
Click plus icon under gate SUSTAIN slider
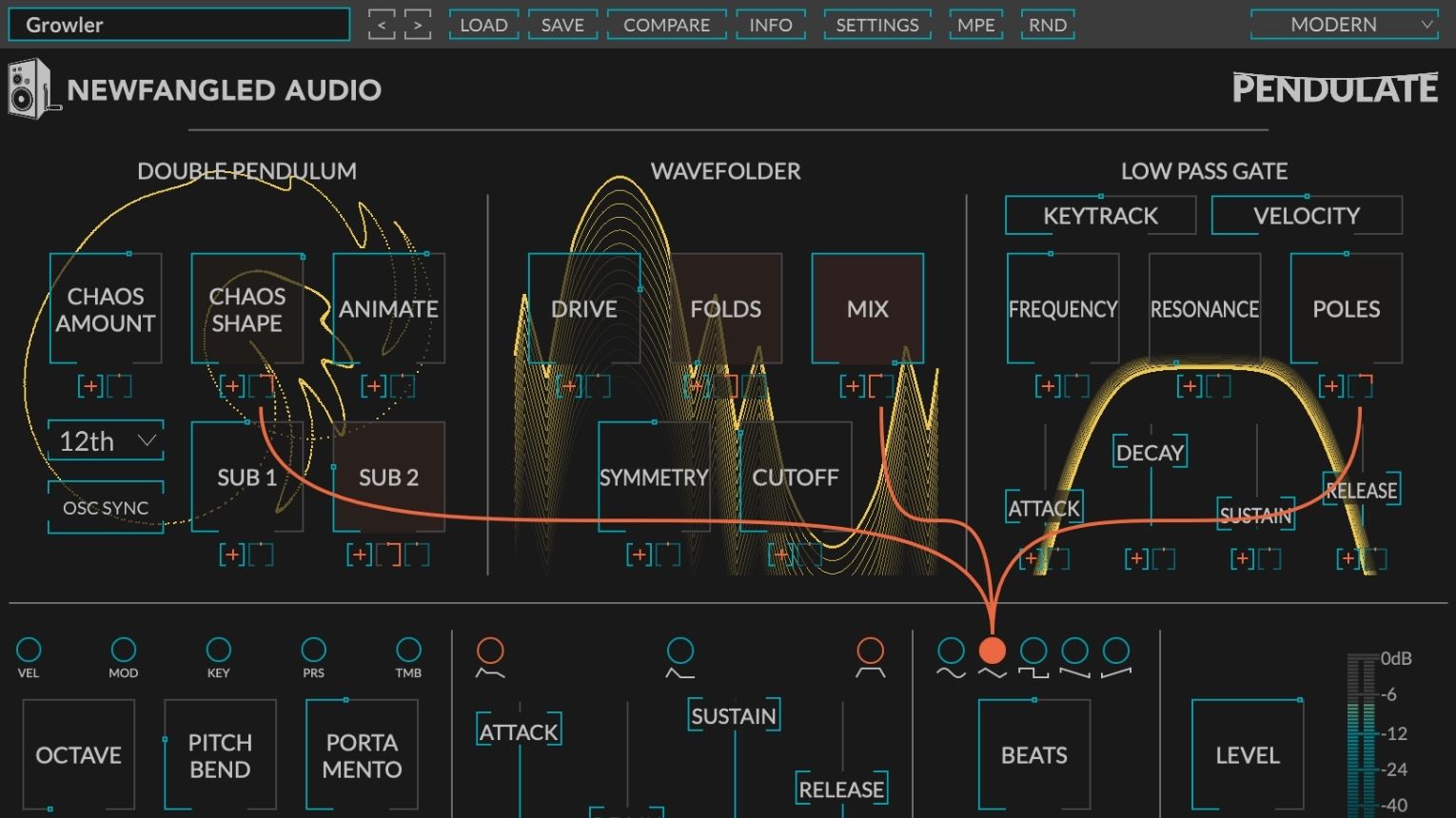(x=1242, y=559)
